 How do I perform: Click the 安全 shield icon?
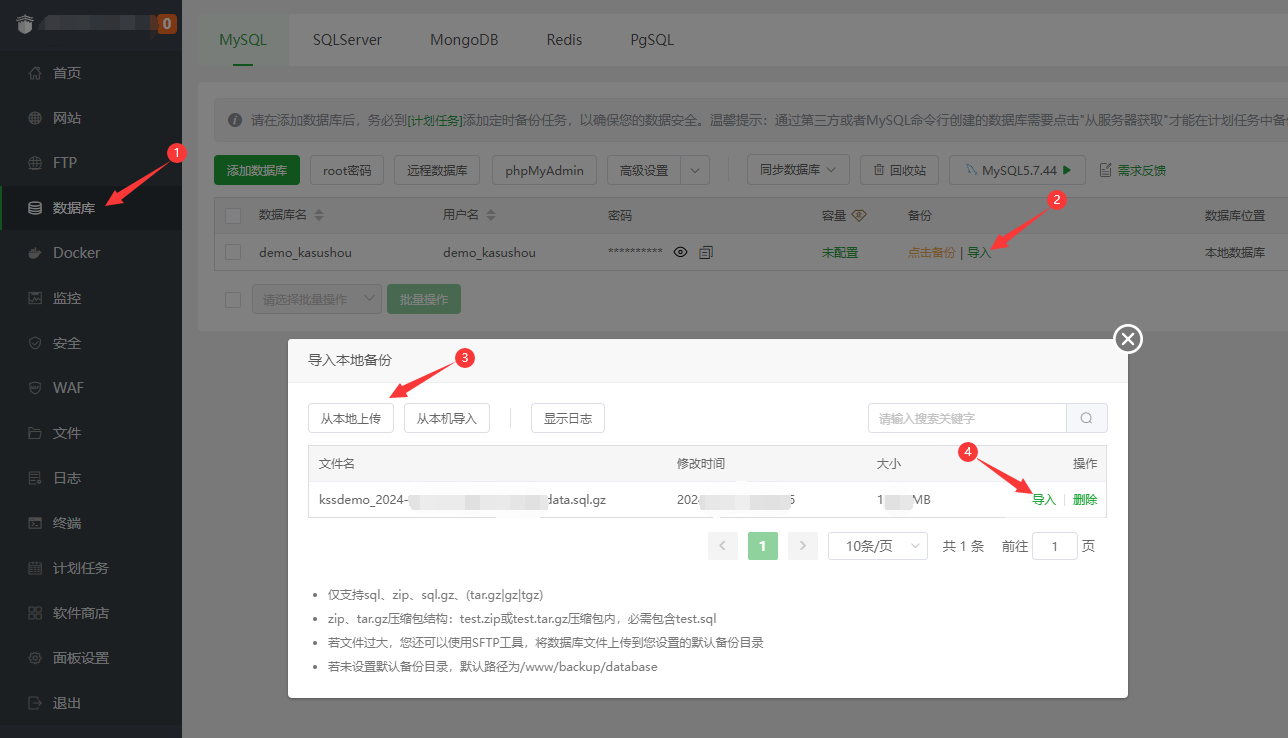coord(35,343)
